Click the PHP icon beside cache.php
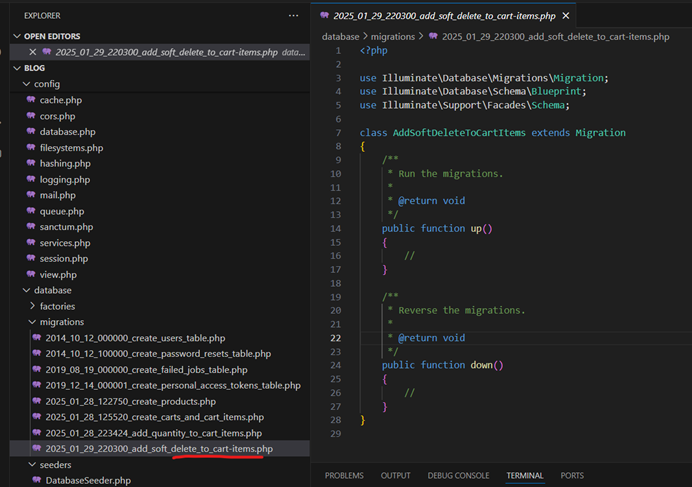692x487 pixels. pos(31,100)
